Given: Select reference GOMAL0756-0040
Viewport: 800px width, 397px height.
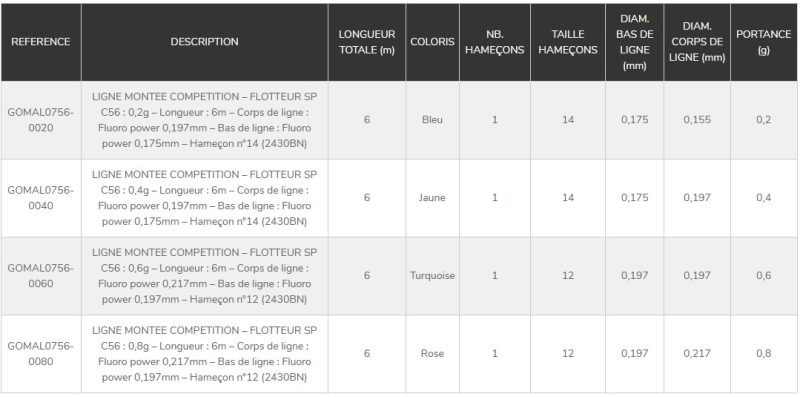Looking at the screenshot, I should pyautogui.click(x=41, y=198).
